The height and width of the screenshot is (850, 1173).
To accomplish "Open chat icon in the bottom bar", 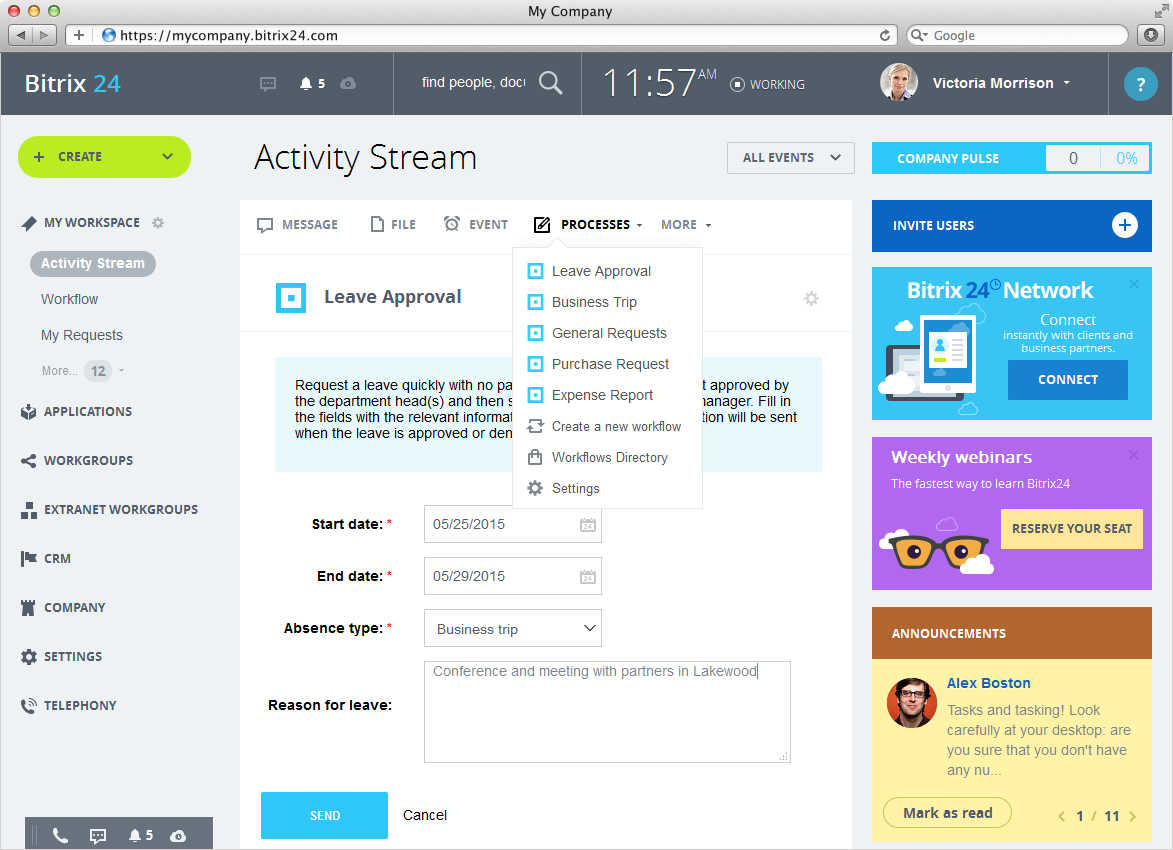I will pyautogui.click(x=98, y=836).
